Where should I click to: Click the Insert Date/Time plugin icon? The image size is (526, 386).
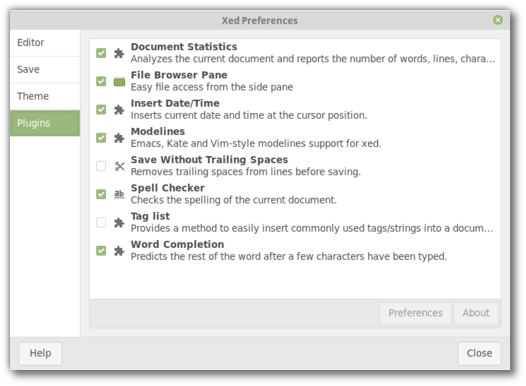point(119,110)
